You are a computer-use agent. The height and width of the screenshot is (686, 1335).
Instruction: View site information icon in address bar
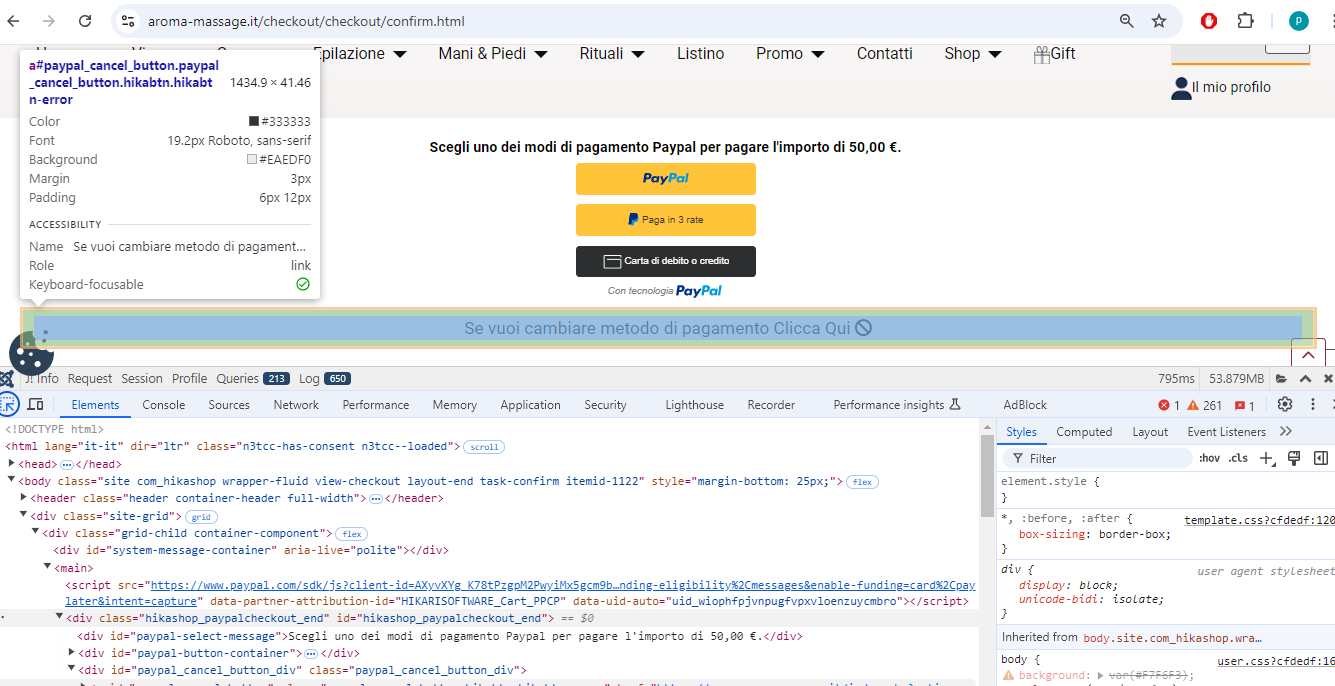tap(126, 21)
